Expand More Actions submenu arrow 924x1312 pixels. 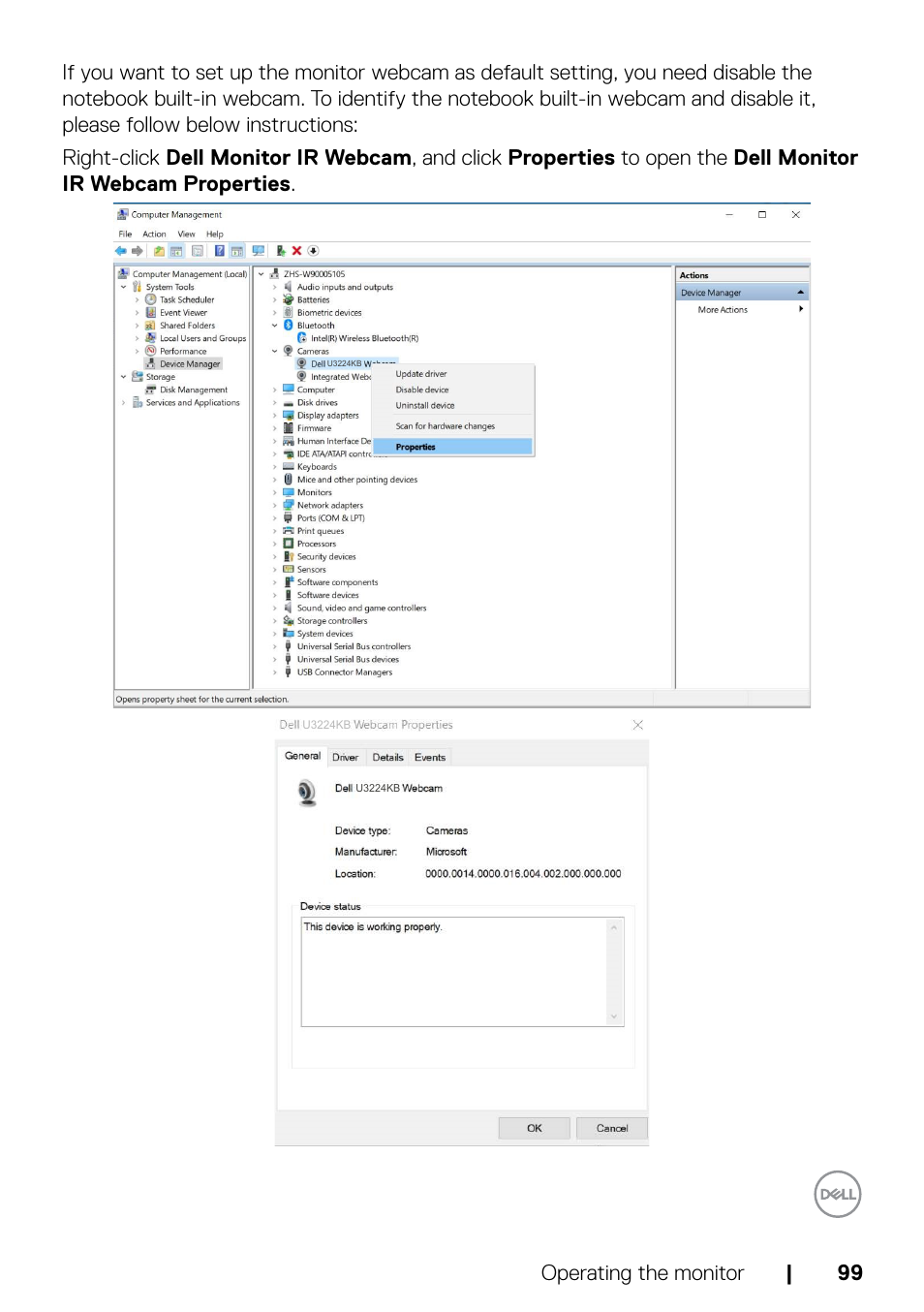801,309
